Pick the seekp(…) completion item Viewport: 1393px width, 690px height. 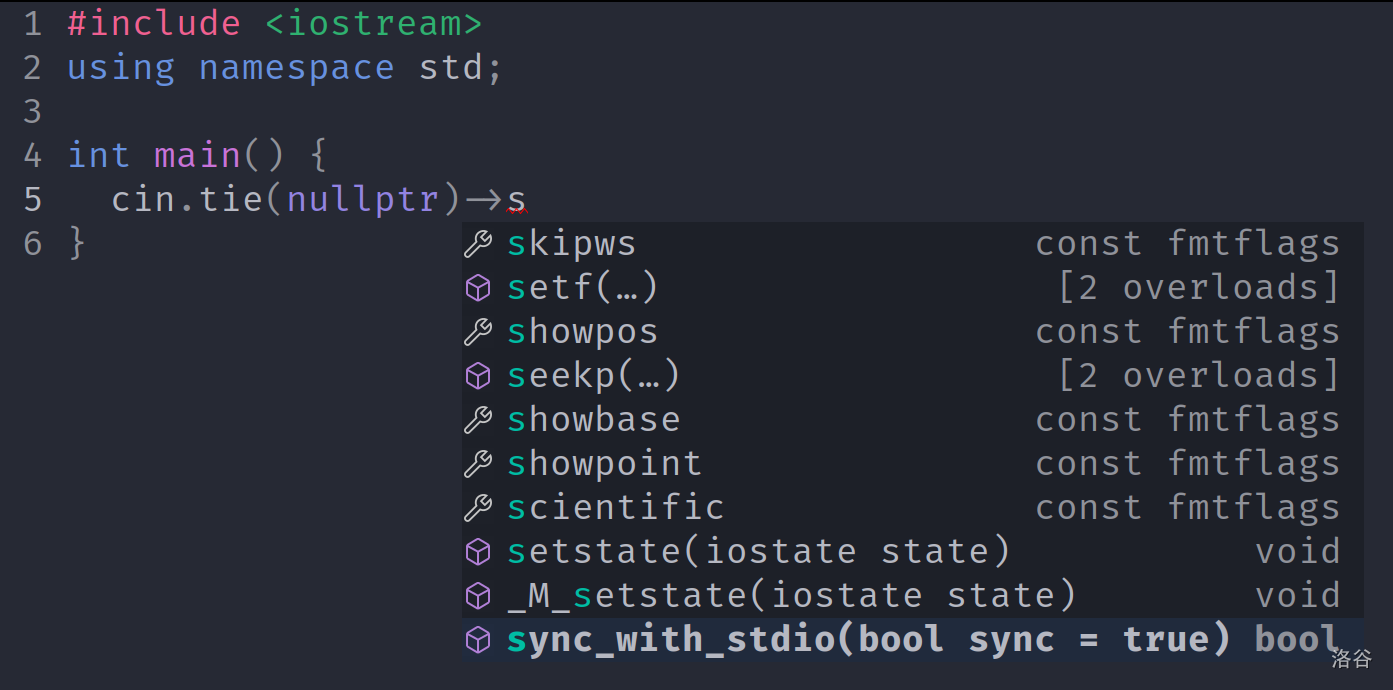[593, 376]
